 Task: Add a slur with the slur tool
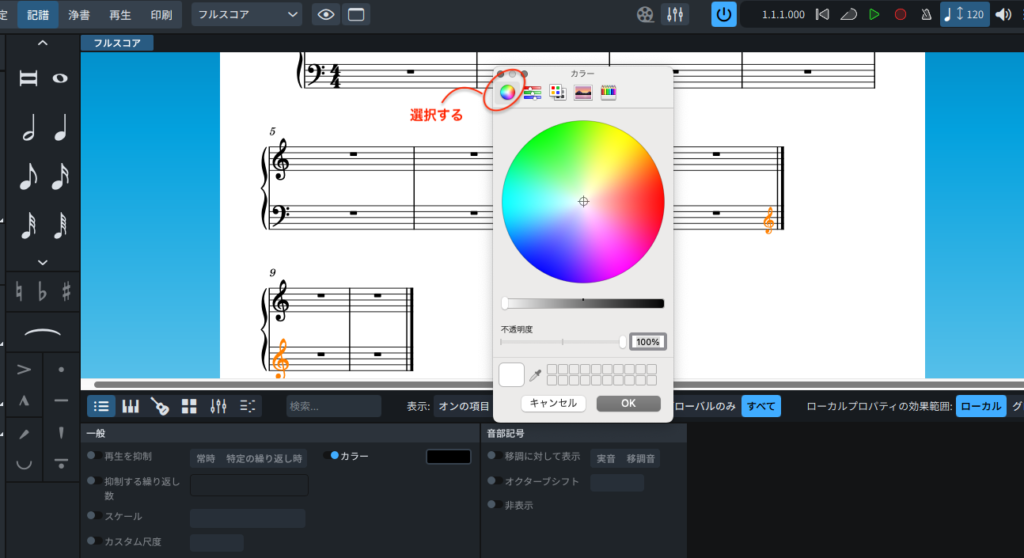[x=41, y=334]
